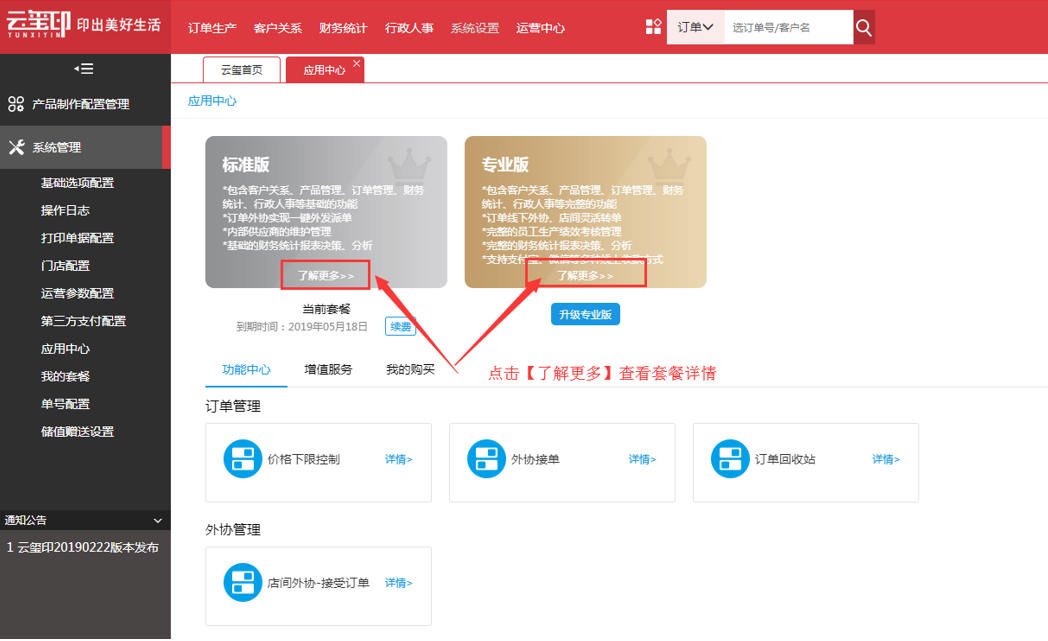Open the 财务统计 top menu
Image resolution: width=1048 pixels, height=641 pixels.
pos(343,28)
